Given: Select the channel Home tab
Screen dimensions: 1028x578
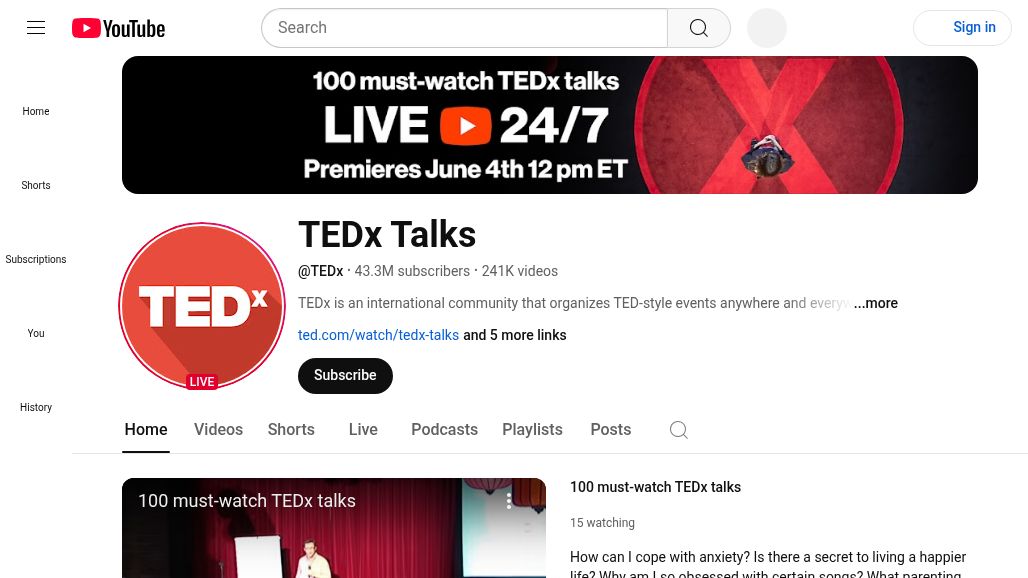Looking at the screenshot, I should (146, 430).
